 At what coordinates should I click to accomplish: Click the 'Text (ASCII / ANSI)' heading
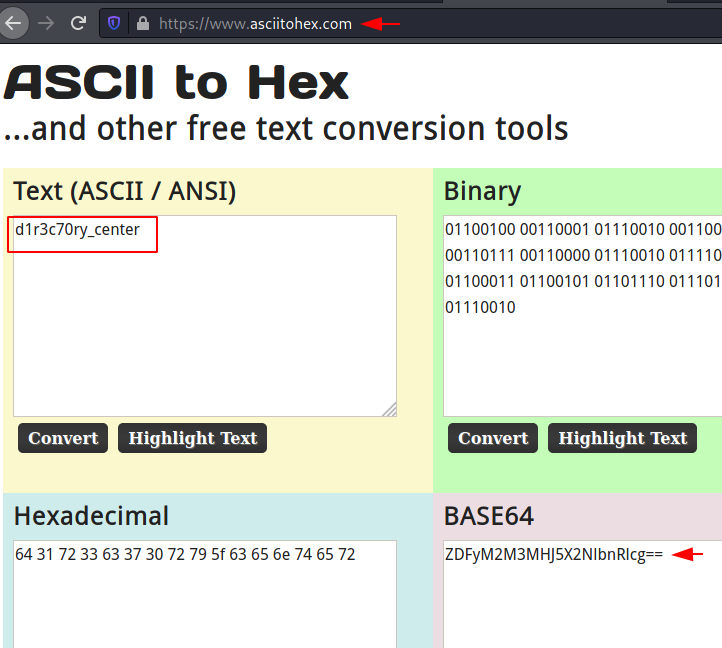(x=125, y=191)
